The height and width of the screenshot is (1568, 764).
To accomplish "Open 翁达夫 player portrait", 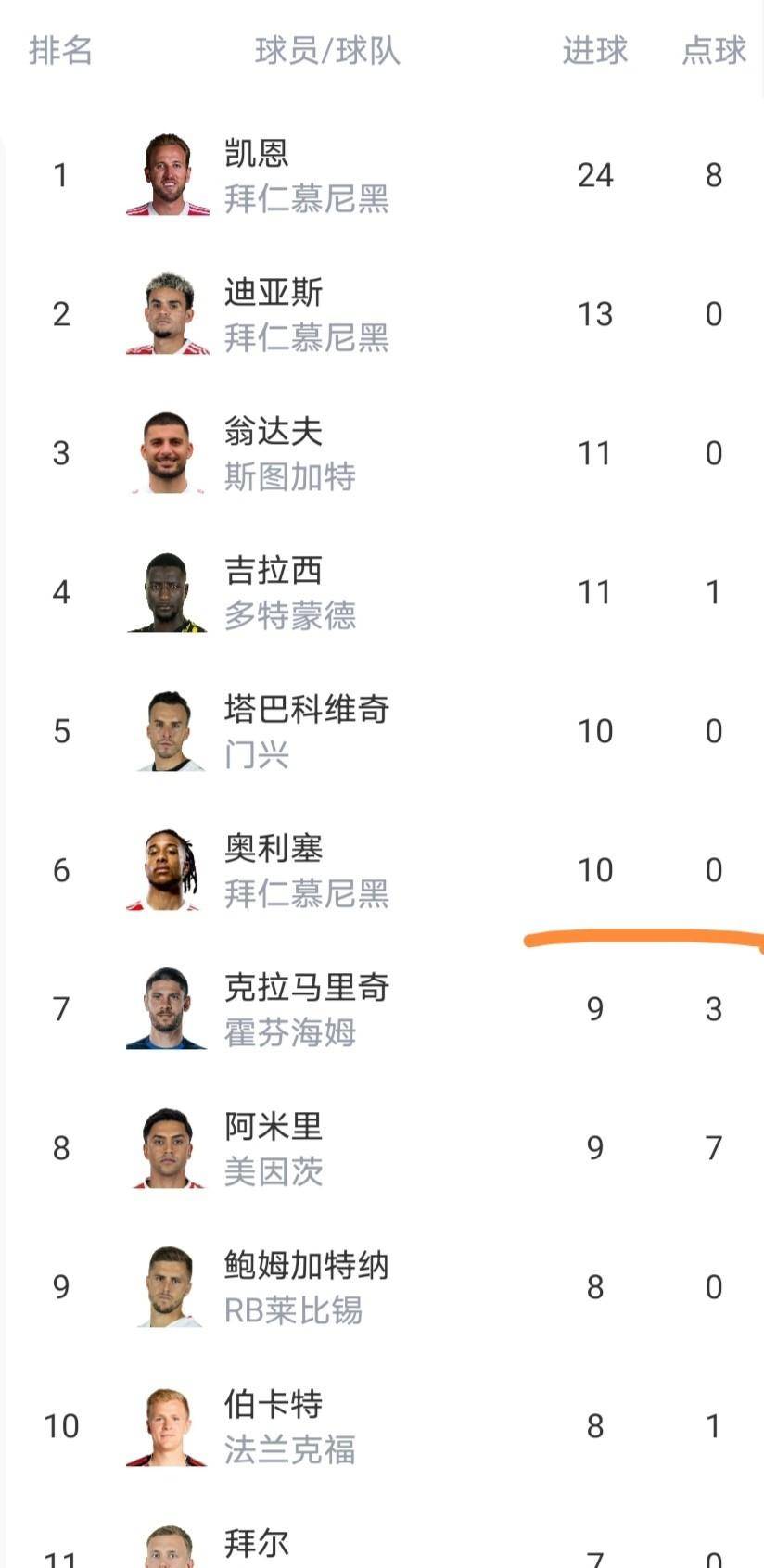I will click(168, 452).
